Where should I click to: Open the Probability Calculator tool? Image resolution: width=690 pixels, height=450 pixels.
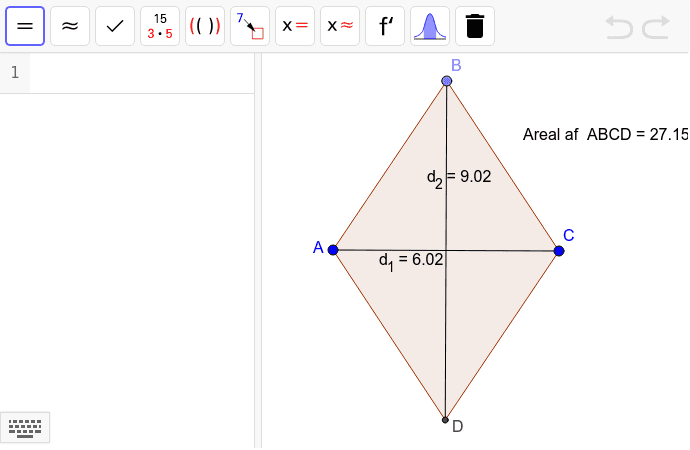pos(430,26)
